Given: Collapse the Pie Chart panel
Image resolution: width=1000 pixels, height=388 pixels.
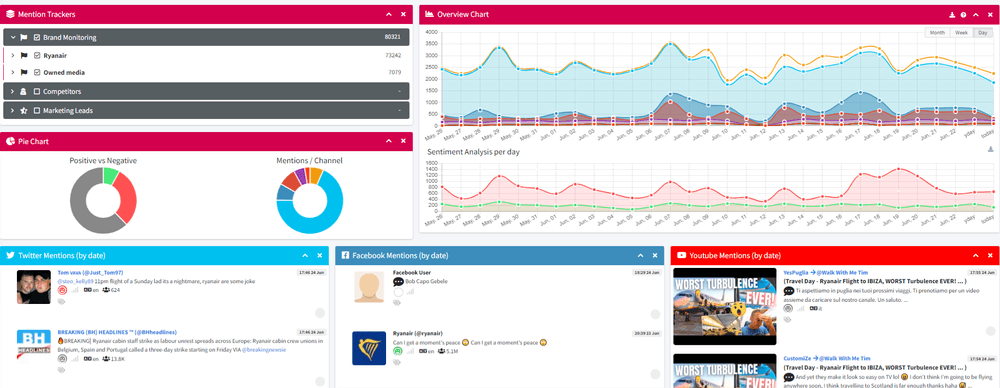Looking at the screenshot, I should coord(389,142).
